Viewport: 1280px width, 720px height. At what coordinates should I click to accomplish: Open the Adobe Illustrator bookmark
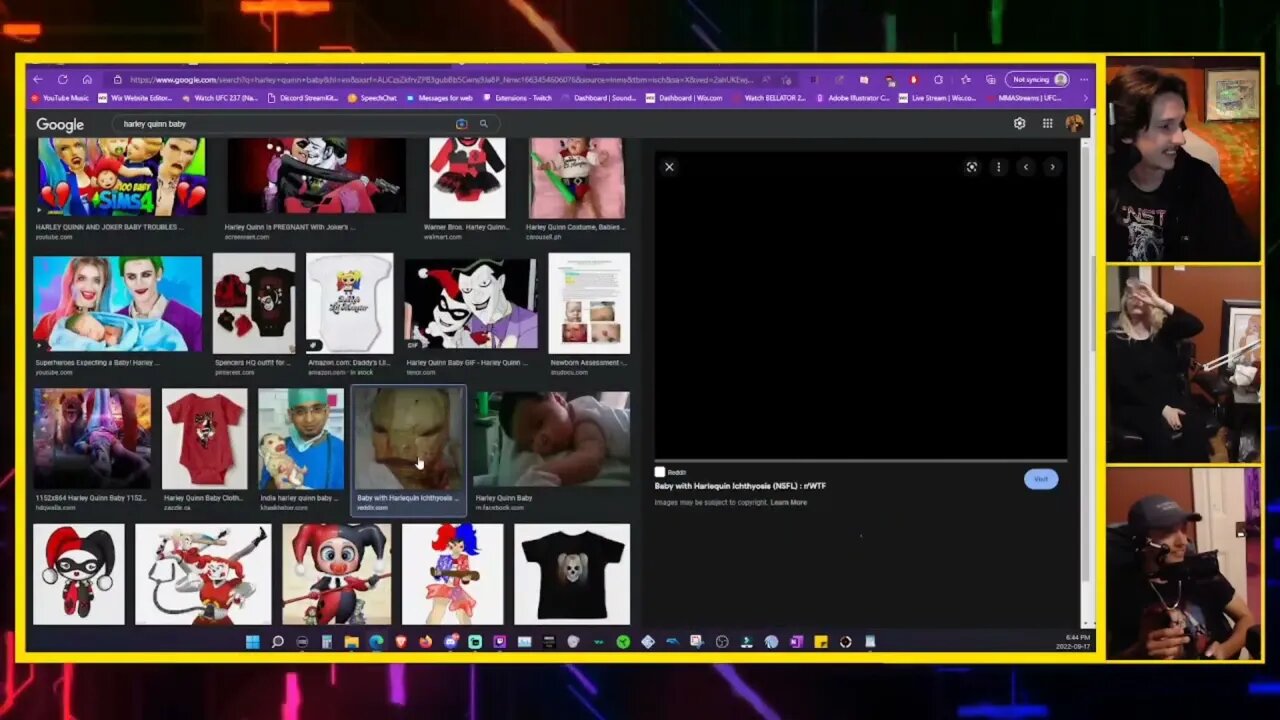[x=853, y=98]
